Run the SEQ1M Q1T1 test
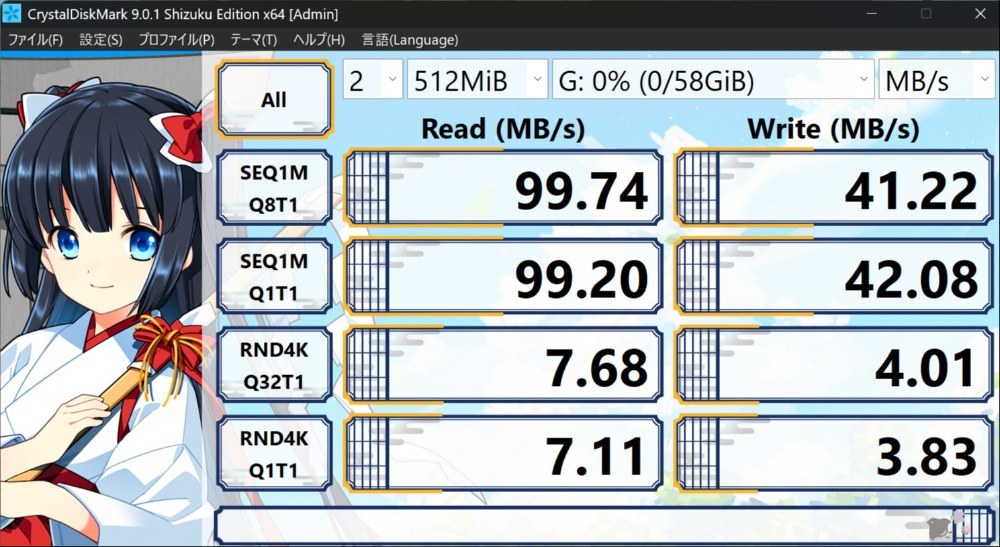Image resolution: width=1000 pixels, height=547 pixels. pos(274,277)
